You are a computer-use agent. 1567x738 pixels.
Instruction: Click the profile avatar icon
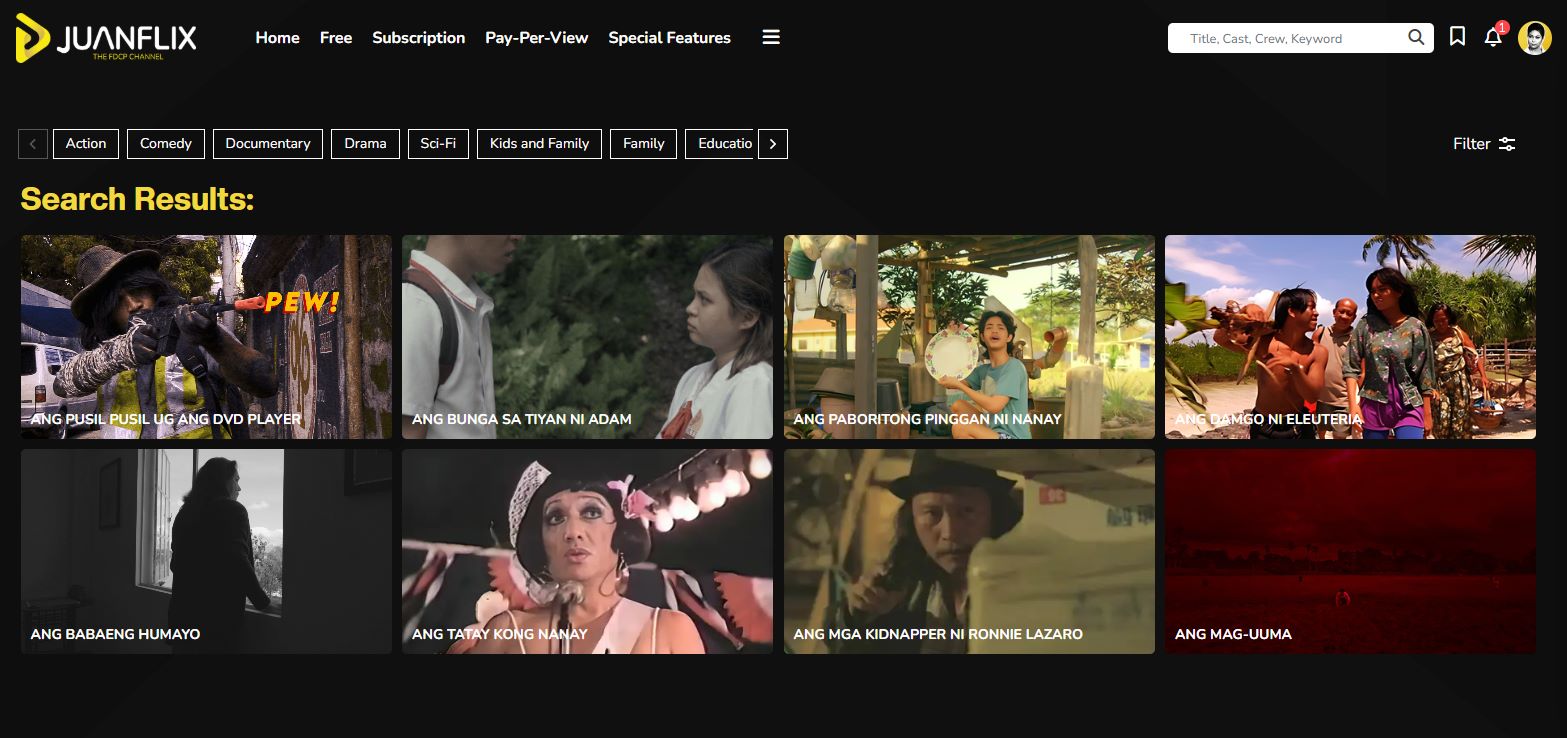[x=1533, y=36]
